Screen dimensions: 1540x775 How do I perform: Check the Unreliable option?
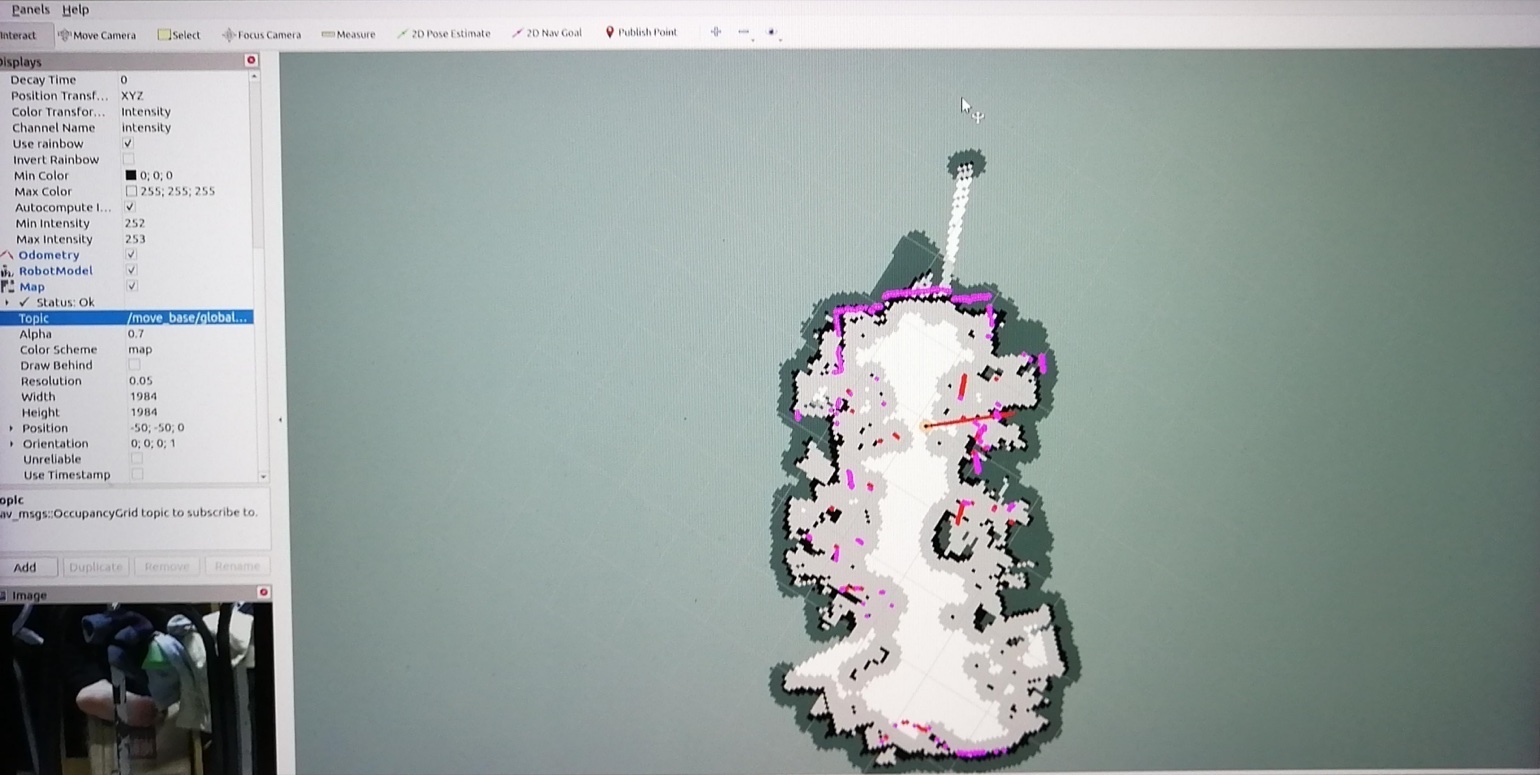pos(136,459)
